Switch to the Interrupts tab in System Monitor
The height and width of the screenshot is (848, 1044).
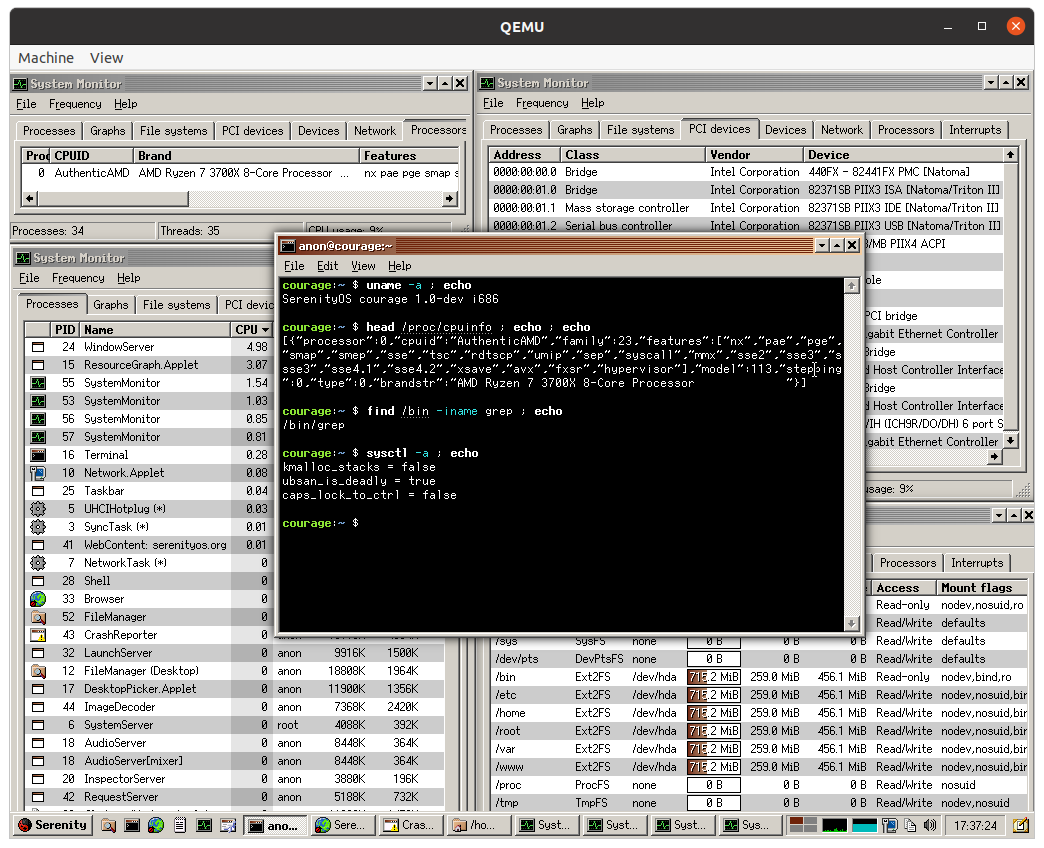coord(977,129)
